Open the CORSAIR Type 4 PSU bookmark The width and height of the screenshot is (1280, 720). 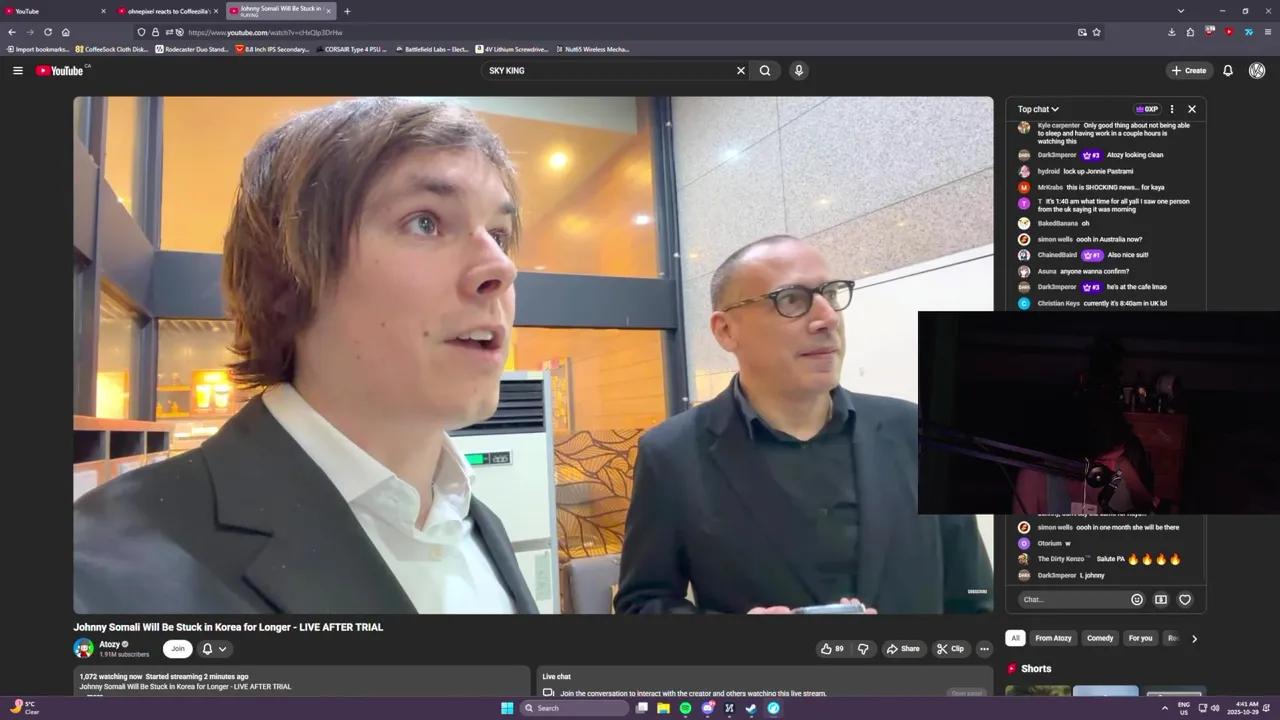(x=351, y=49)
